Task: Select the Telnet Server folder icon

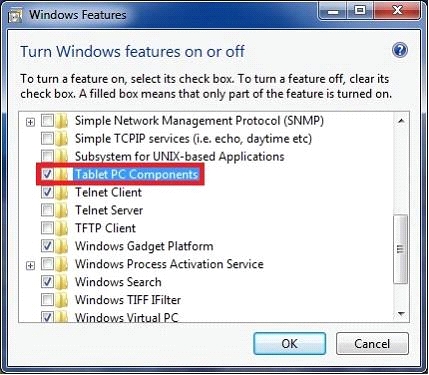Action: tap(62, 211)
